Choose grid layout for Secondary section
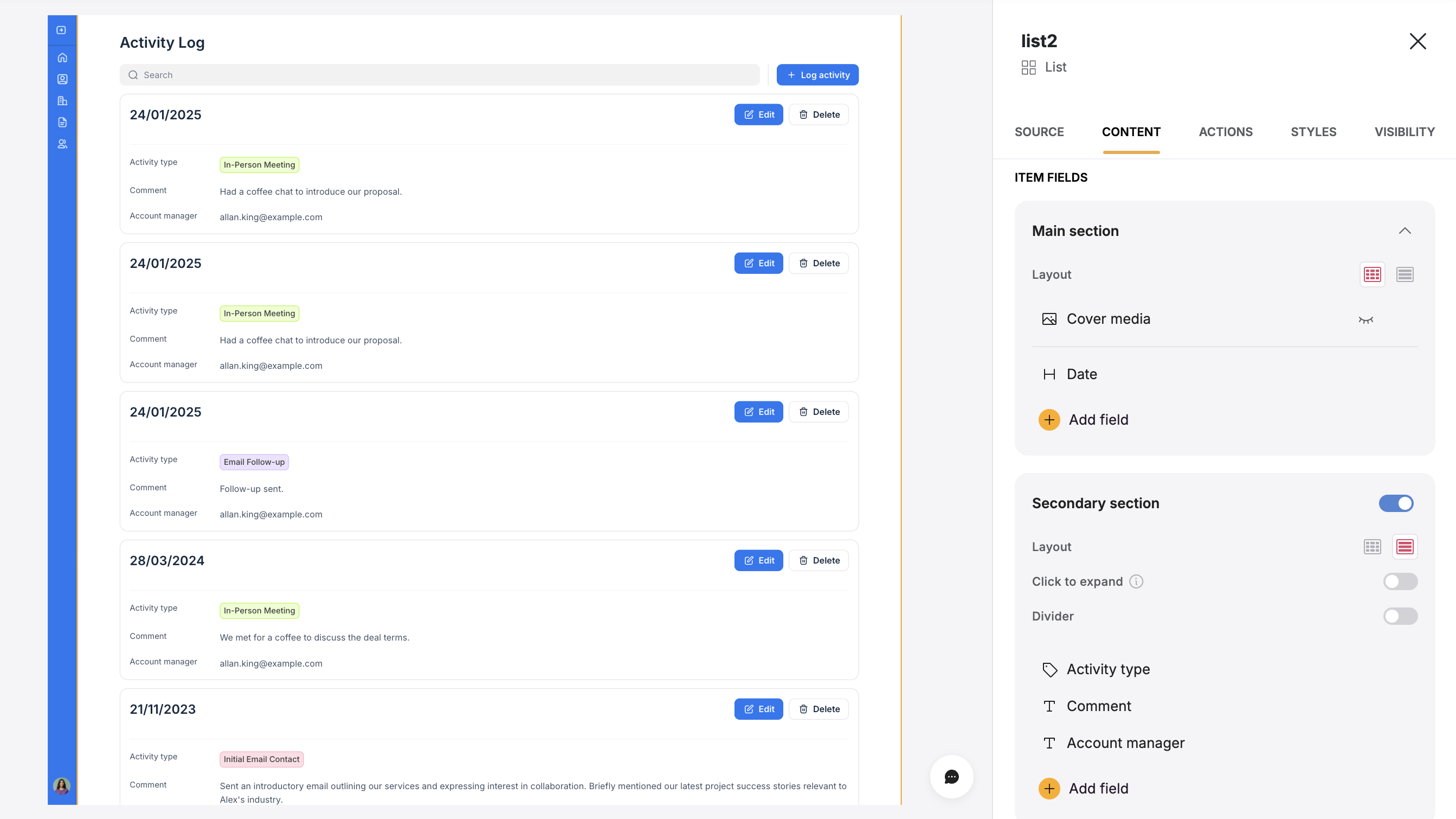The height and width of the screenshot is (819, 1456). (x=1372, y=546)
